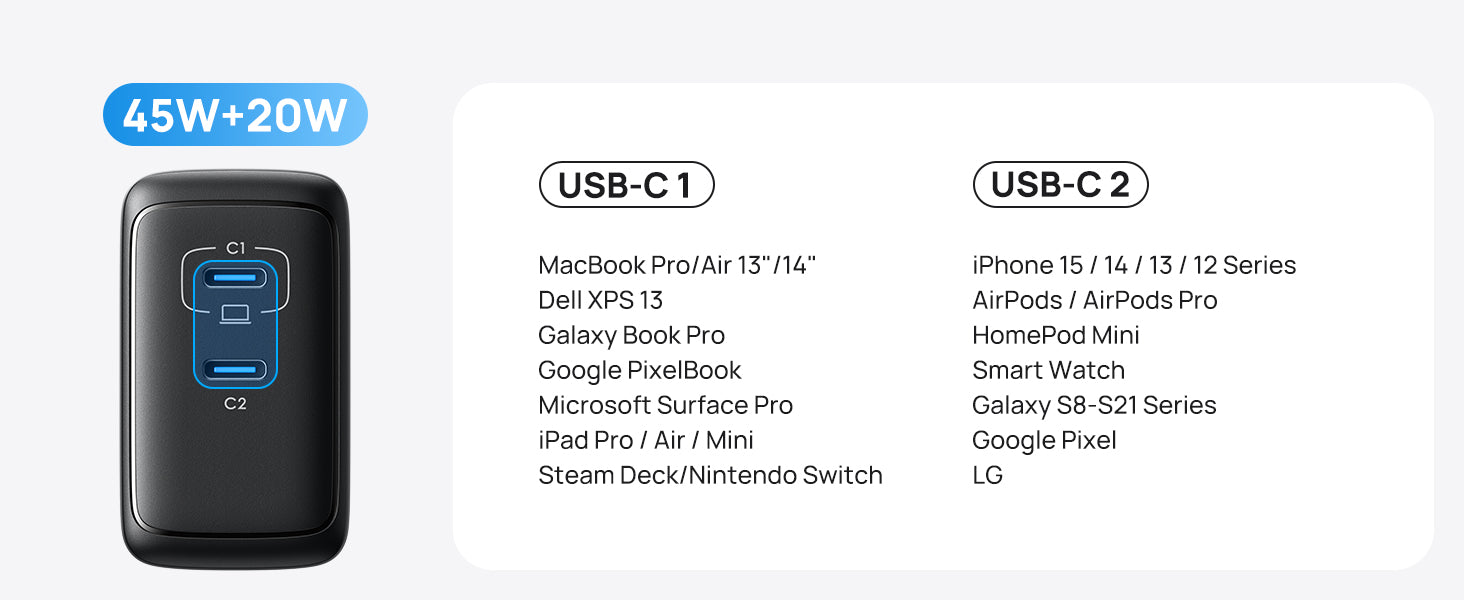Image resolution: width=1464 pixels, height=600 pixels.
Task: Click the C2 label on charger
Action: pos(235,404)
